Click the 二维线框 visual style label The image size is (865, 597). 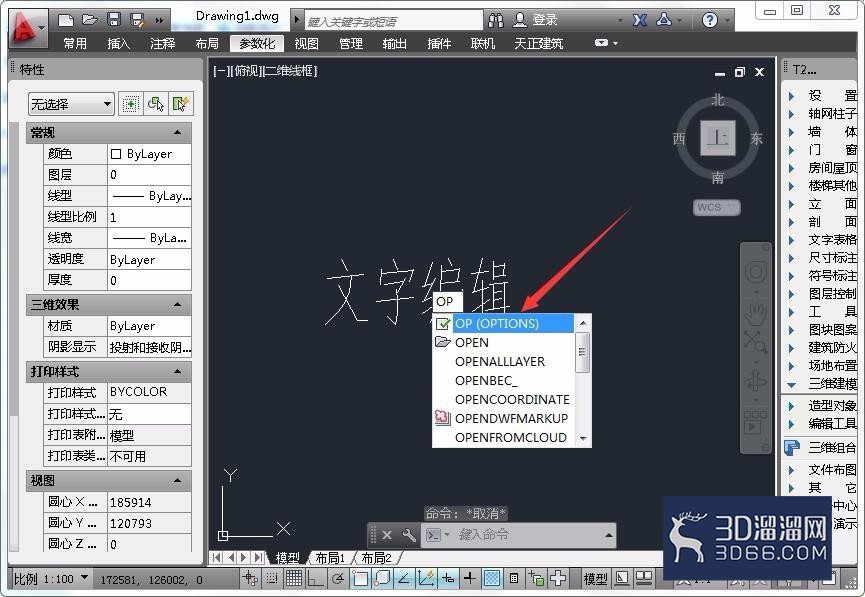point(290,71)
